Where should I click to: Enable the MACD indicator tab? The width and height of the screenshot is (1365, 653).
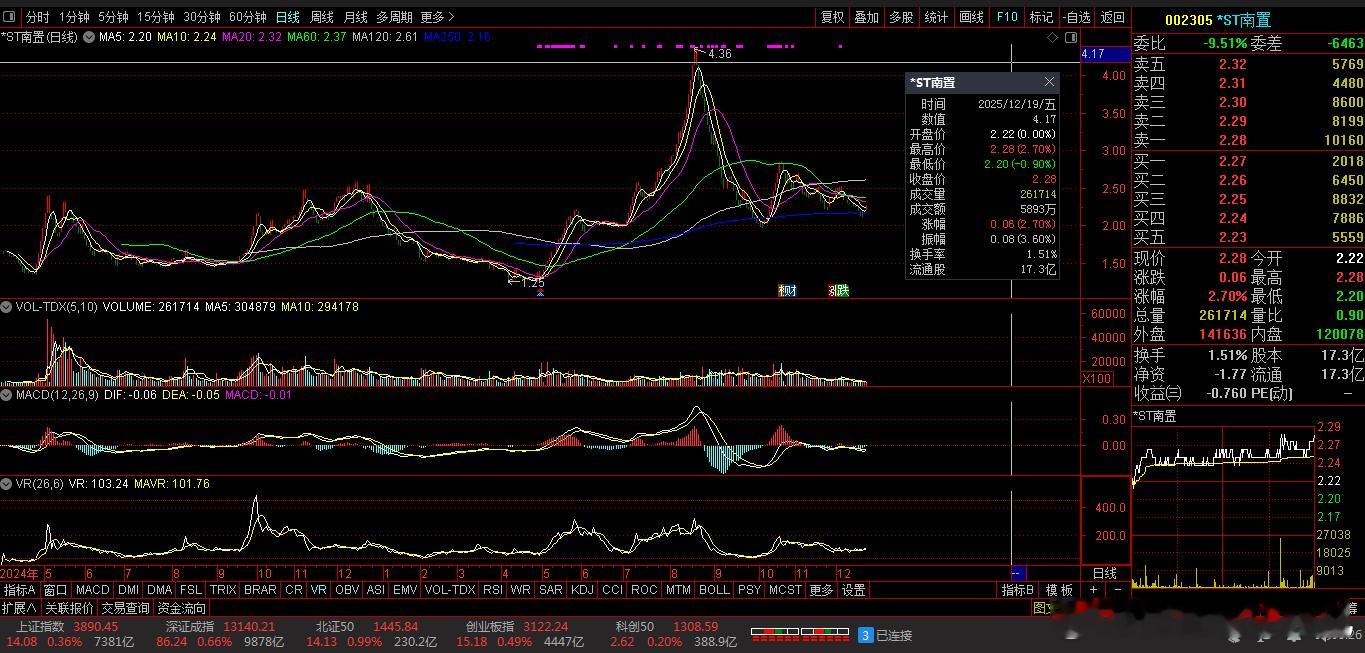pyautogui.click(x=92, y=590)
